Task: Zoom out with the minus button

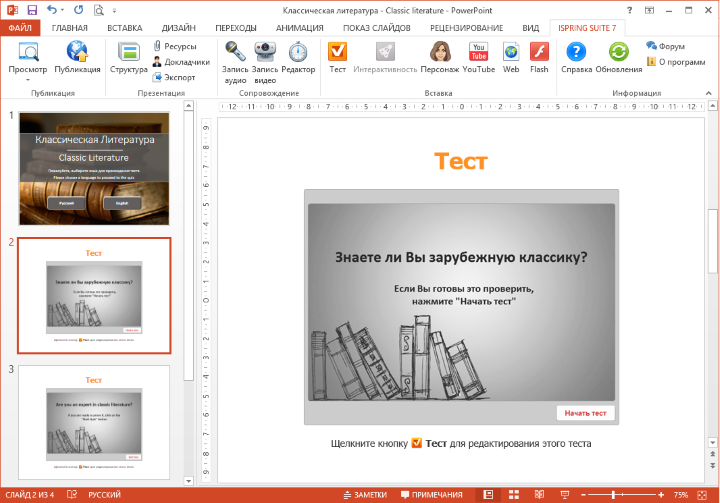Action: (583, 495)
